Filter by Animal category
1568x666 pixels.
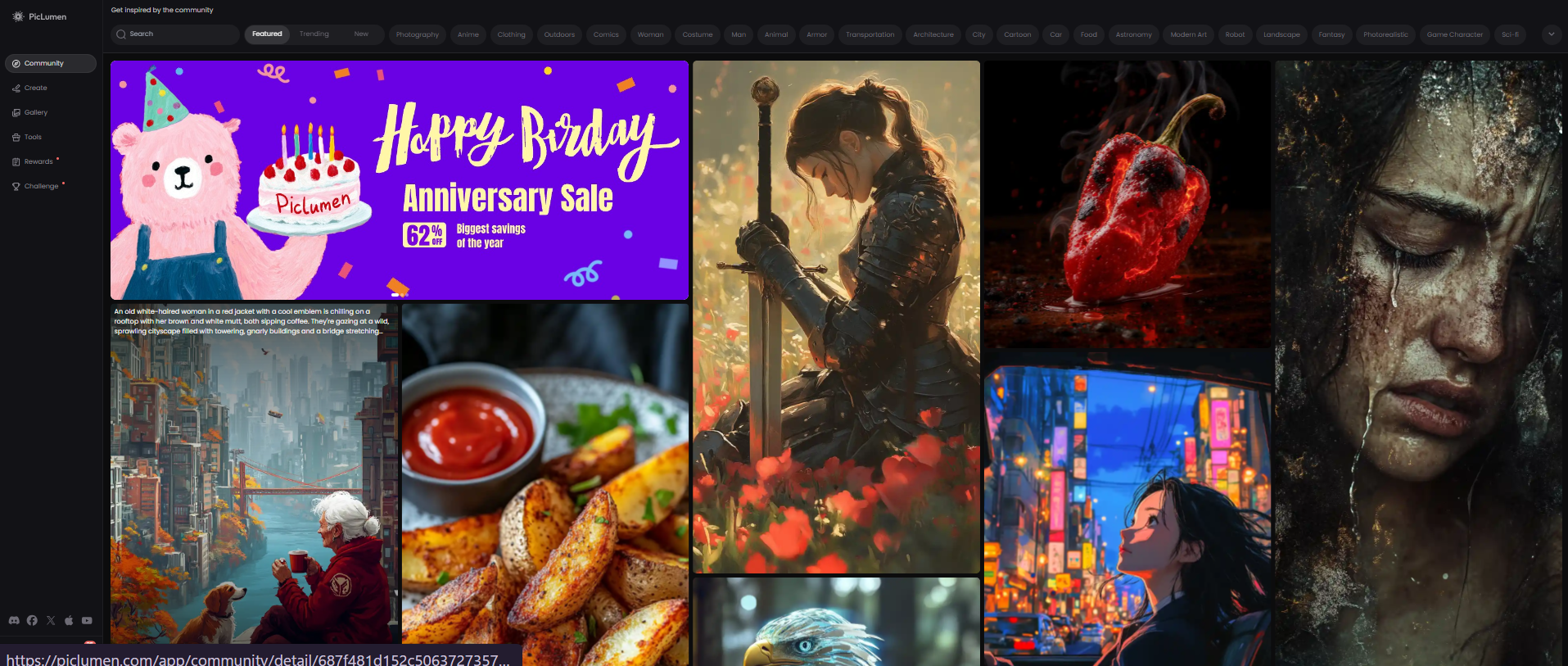776,34
